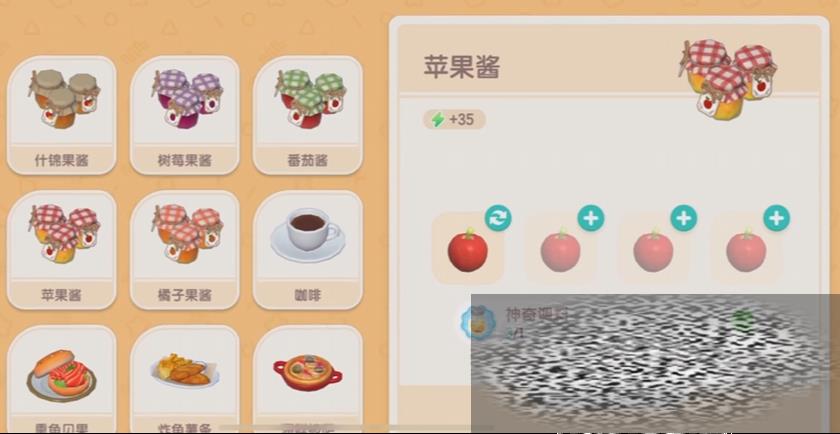Select the 什锦果酱 recipe card
The height and width of the screenshot is (434, 840).
coord(62,115)
